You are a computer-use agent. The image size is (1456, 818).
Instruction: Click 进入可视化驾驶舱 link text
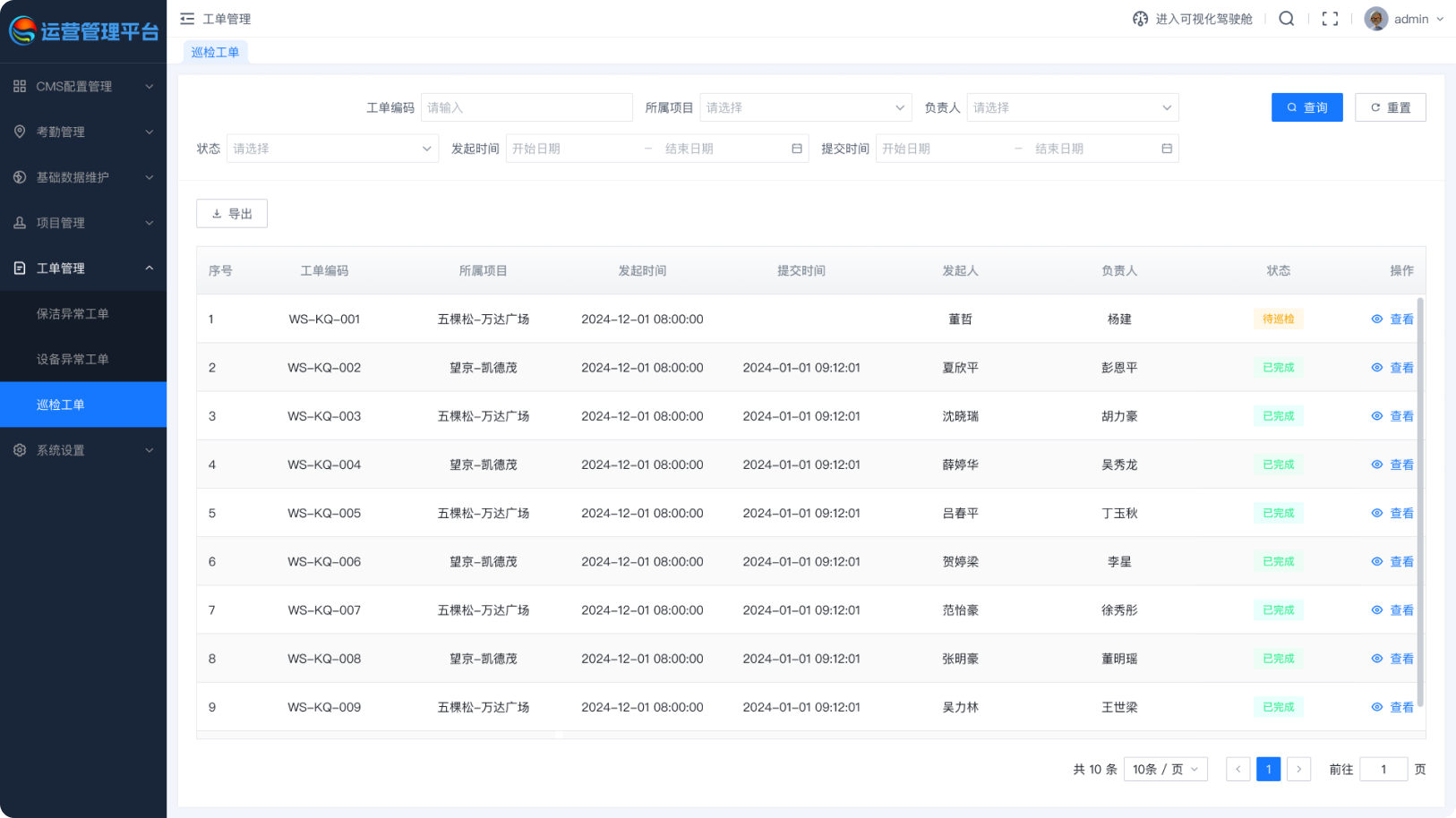click(x=1203, y=19)
